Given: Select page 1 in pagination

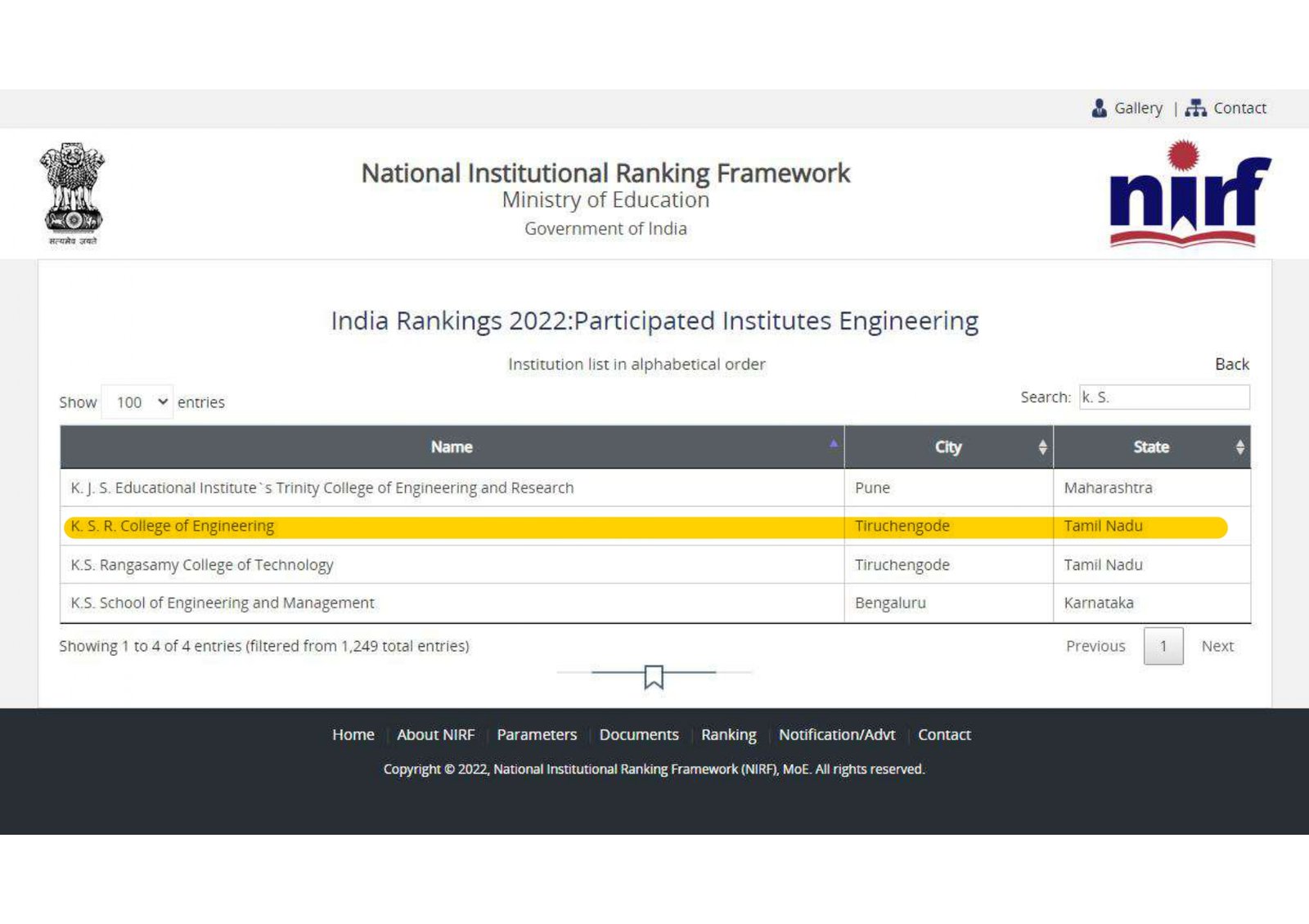Looking at the screenshot, I should click(x=1163, y=646).
